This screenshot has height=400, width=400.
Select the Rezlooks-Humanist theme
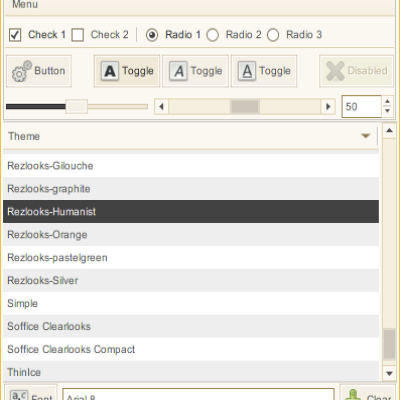coord(191,212)
